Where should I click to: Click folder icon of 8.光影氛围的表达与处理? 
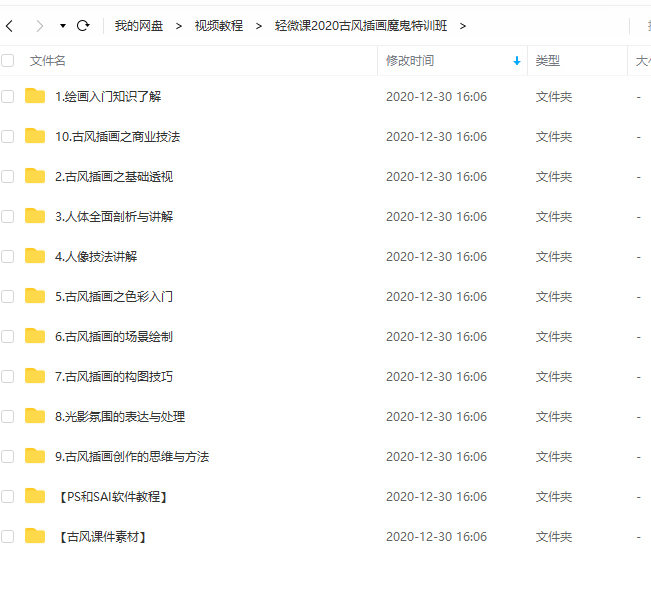click(35, 416)
